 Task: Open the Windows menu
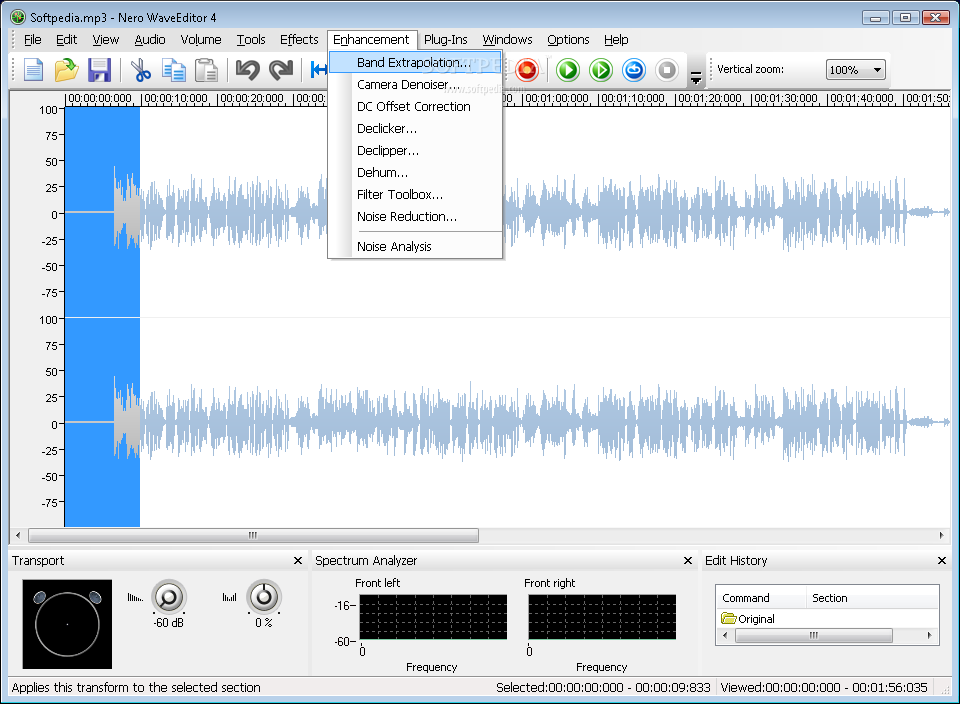tap(508, 40)
